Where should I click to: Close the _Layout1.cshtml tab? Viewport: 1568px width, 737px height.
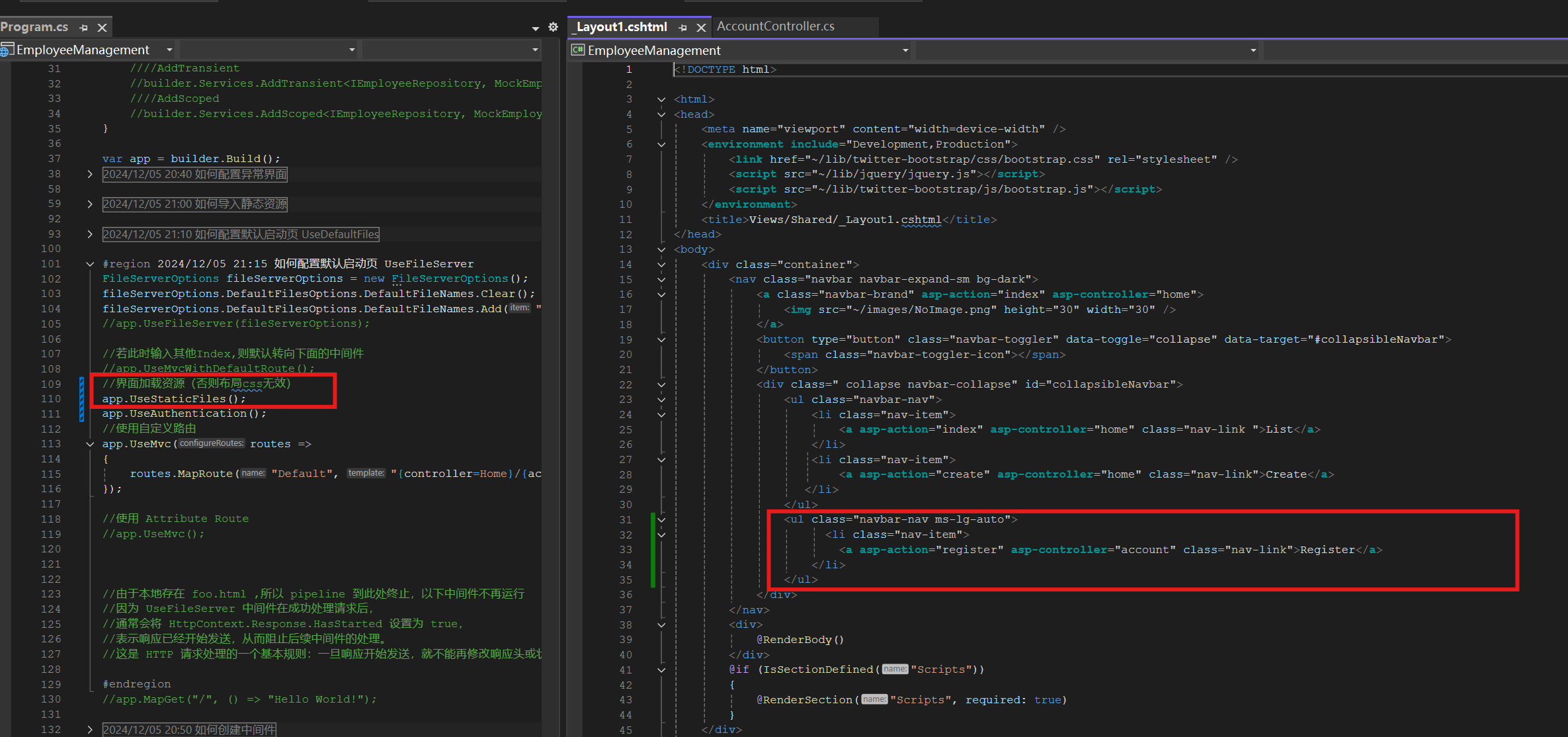click(x=701, y=28)
